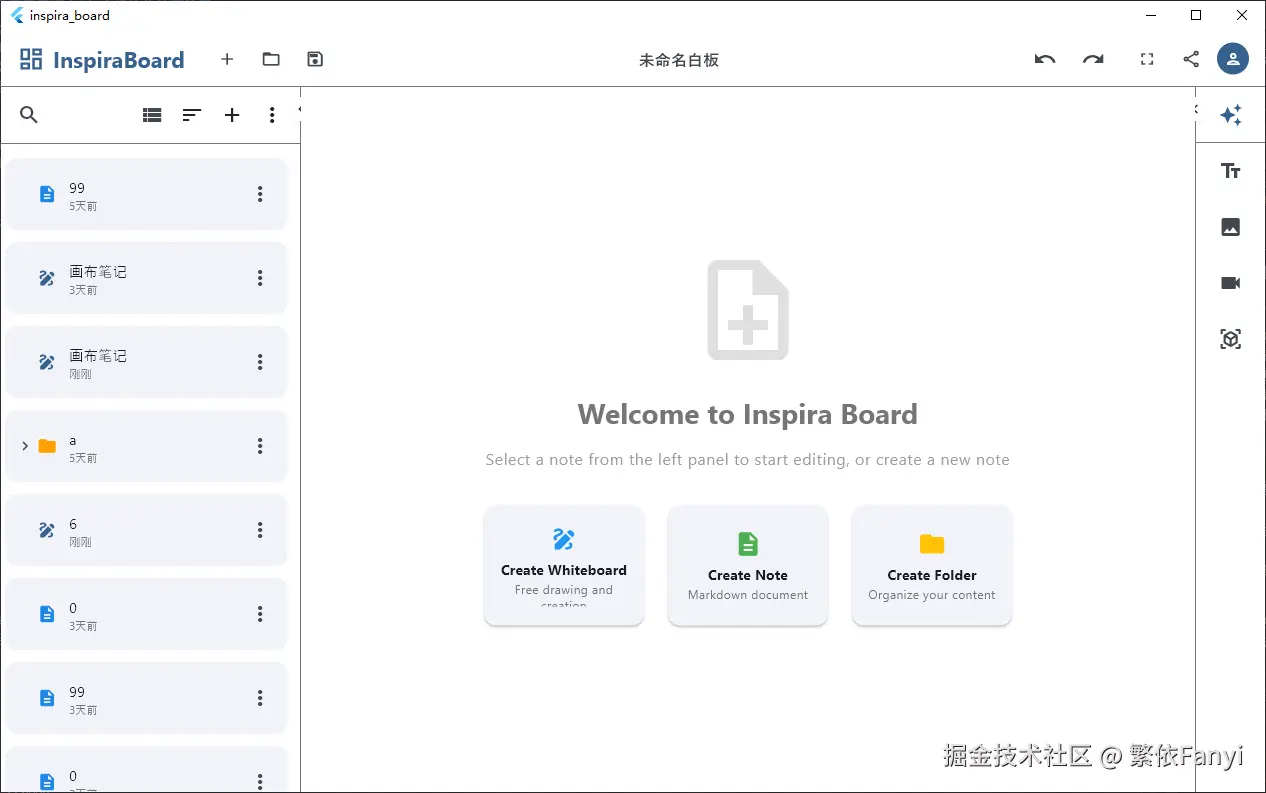Viewport: 1266px width, 793px height.
Task: Switch the note panel to list view
Action: click(x=152, y=115)
